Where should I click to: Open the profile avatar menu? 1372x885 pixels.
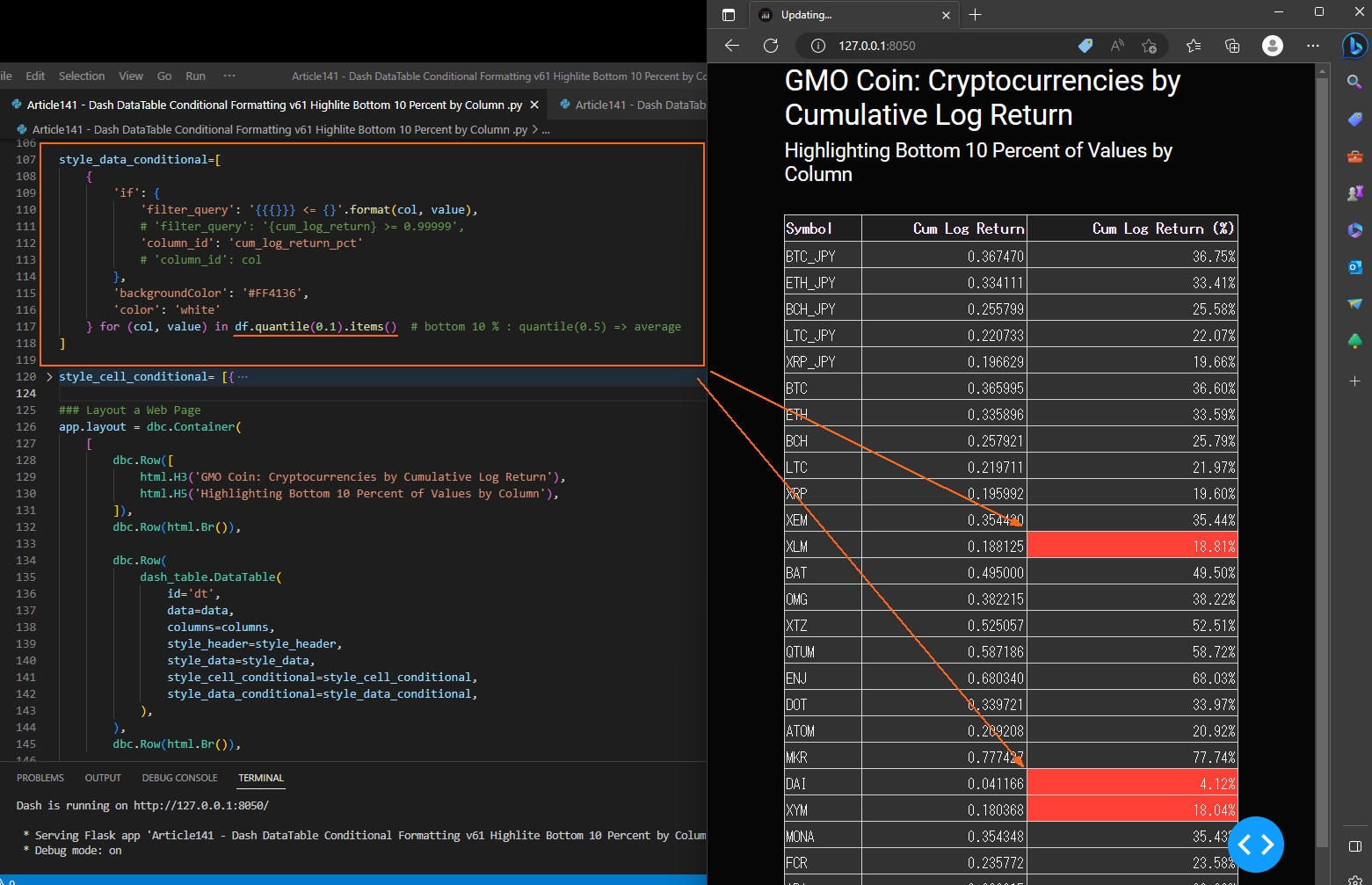(x=1272, y=46)
